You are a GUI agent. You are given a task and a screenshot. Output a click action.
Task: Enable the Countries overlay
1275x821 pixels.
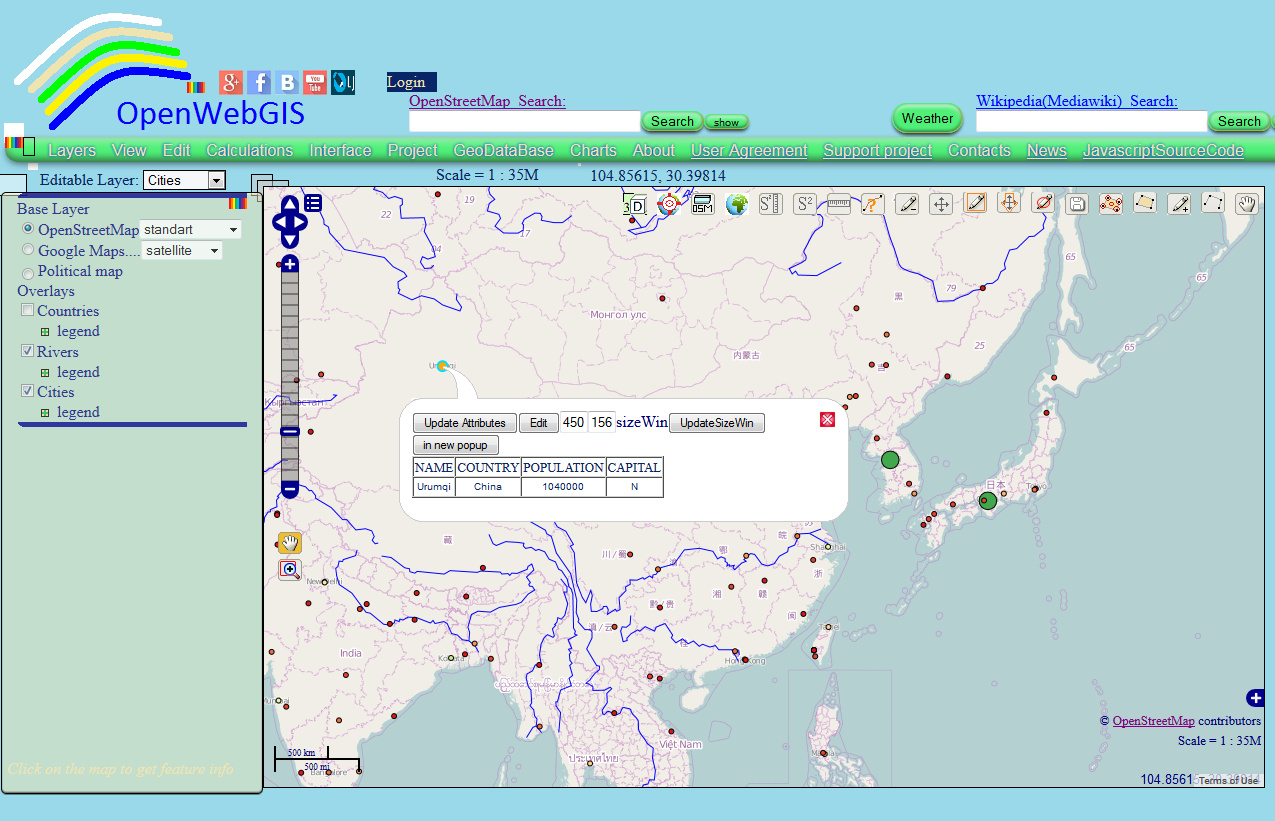click(x=27, y=310)
